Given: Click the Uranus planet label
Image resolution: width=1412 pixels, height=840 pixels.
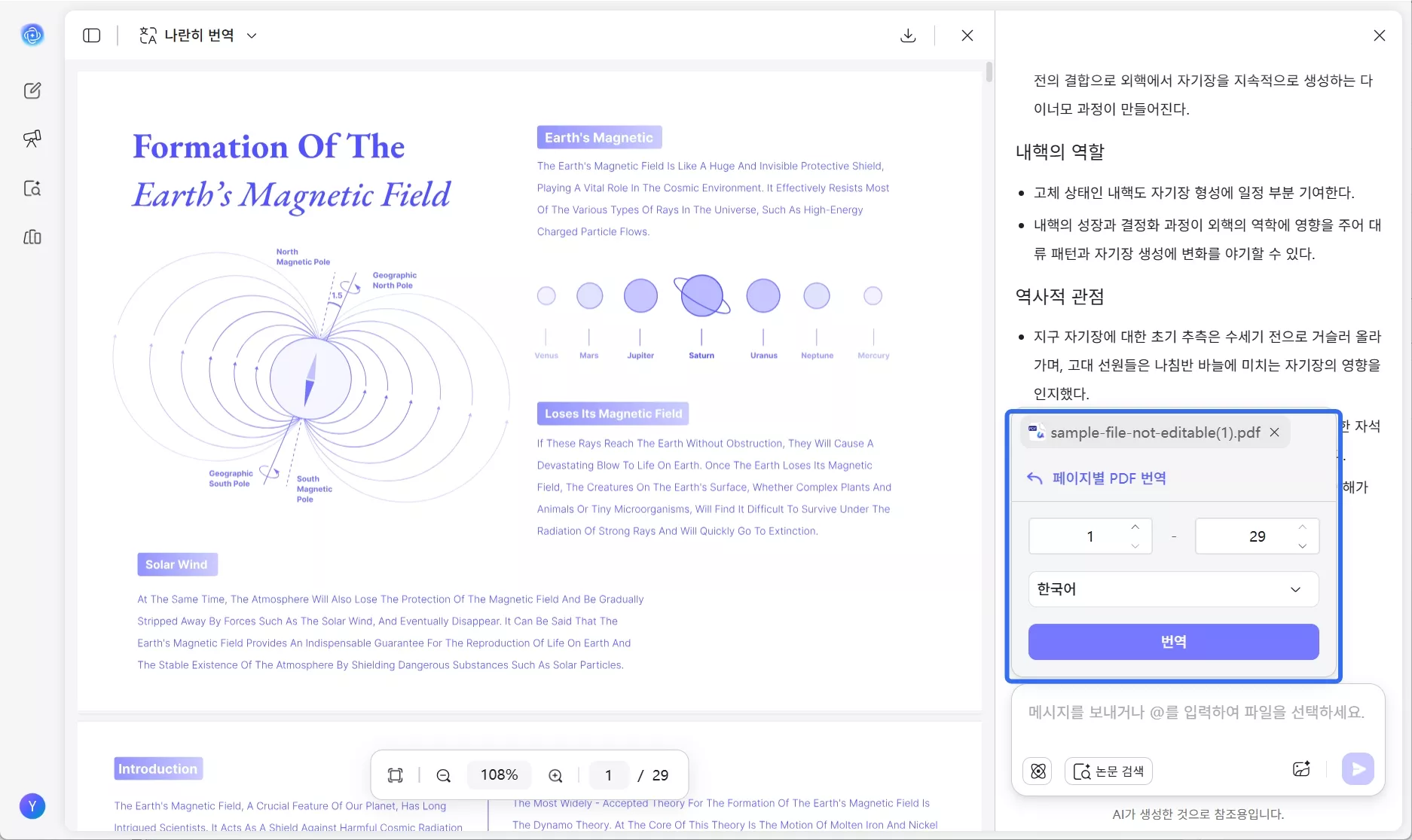Looking at the screenshot, I should click(x=763, y=356).
